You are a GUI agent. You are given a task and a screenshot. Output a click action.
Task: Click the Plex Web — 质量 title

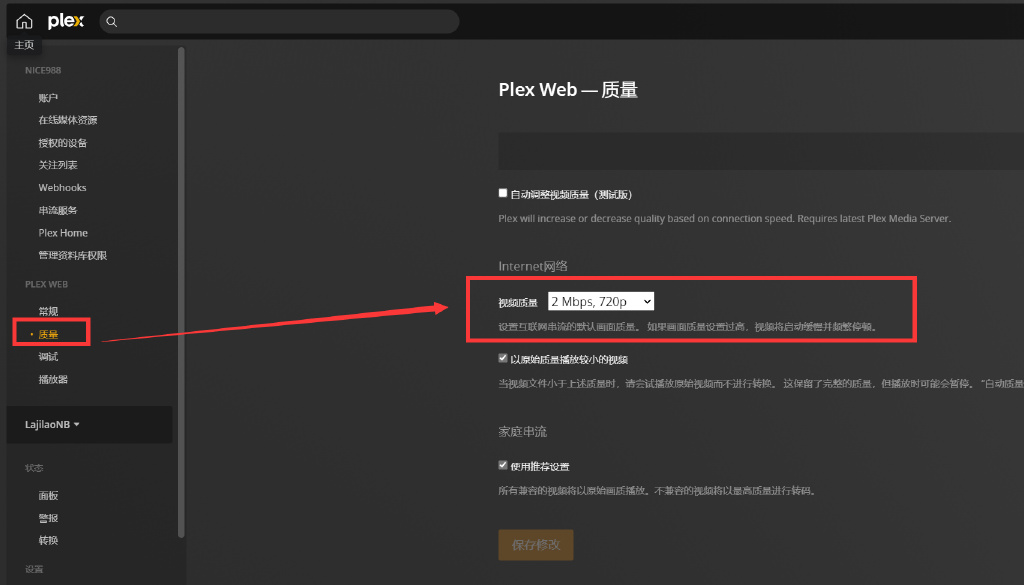568,90
